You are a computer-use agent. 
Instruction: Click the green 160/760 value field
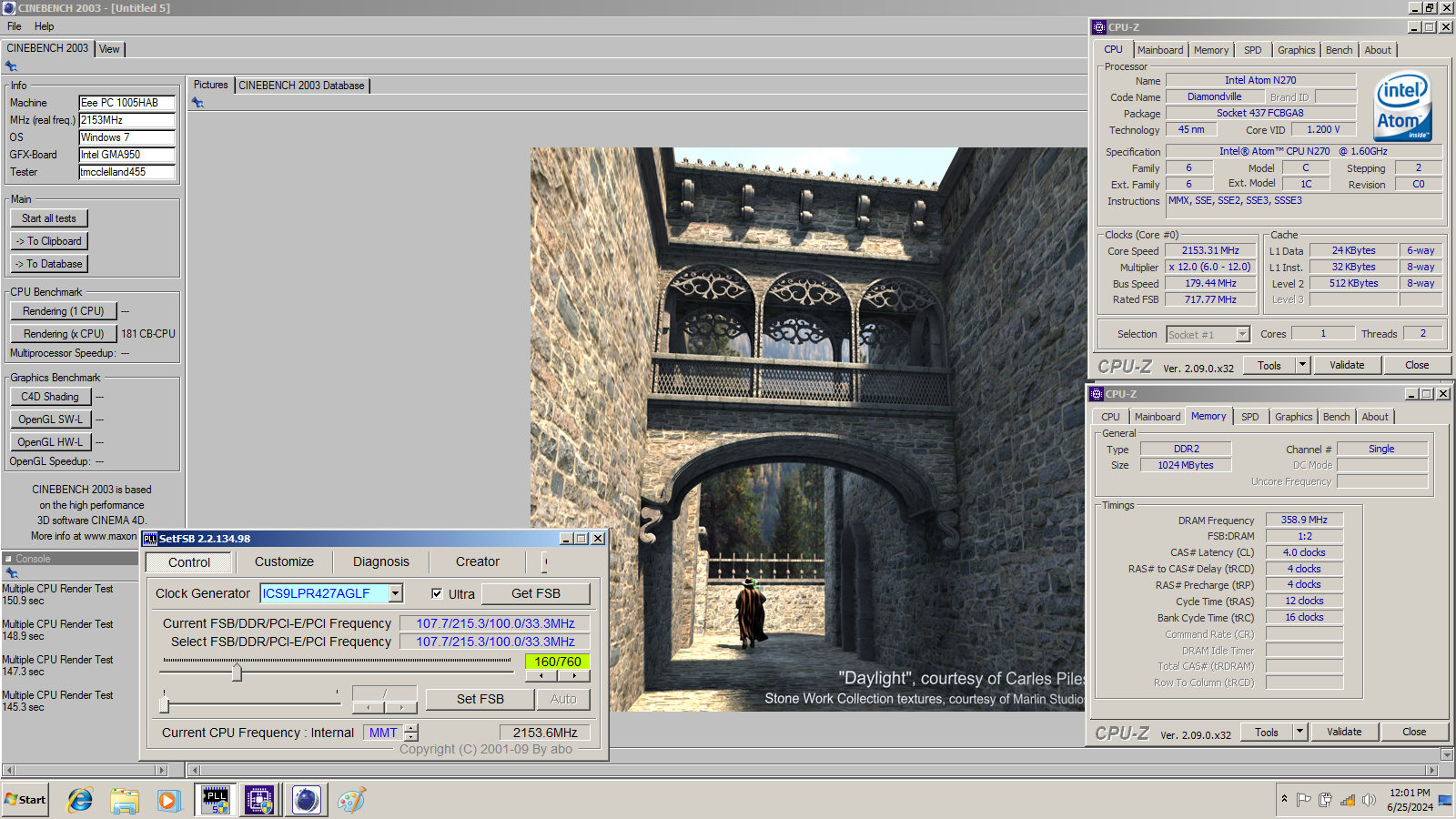tap(558, 662)
